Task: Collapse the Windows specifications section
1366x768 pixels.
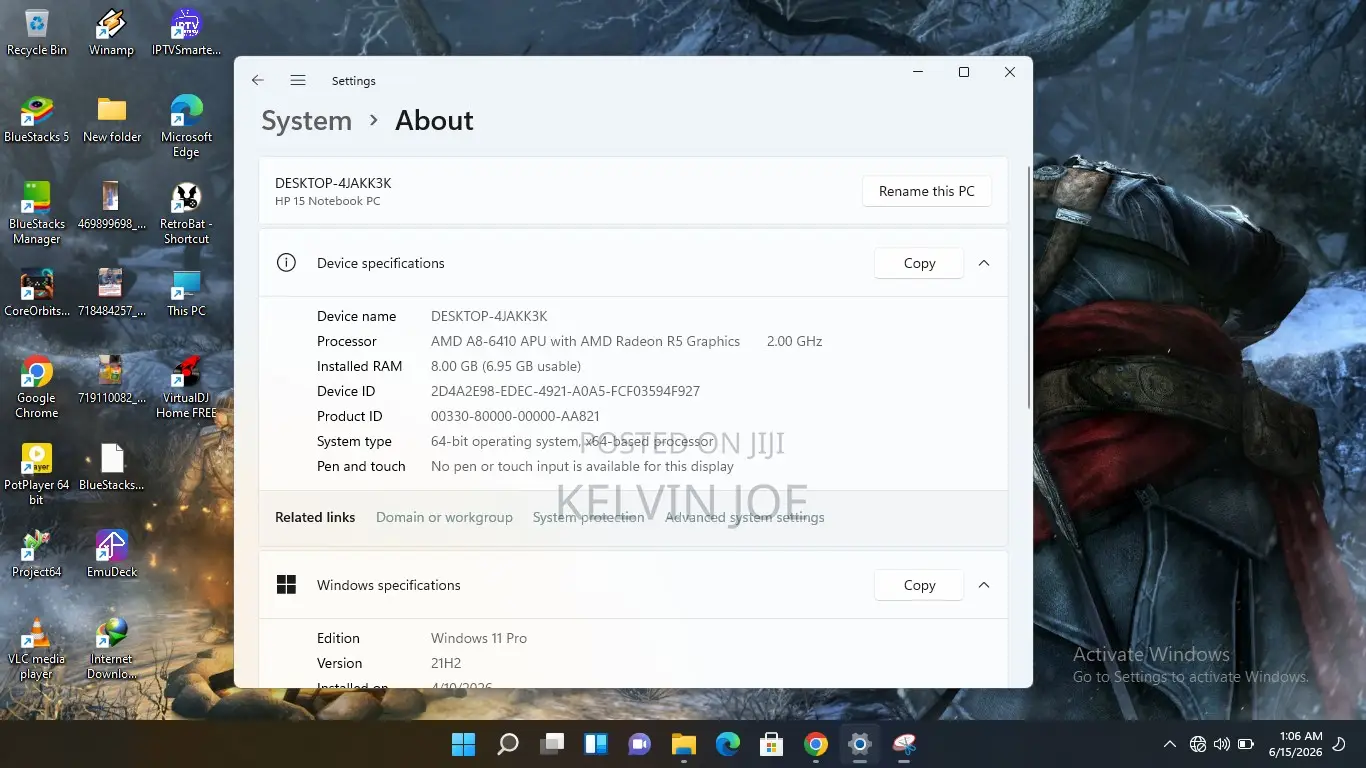Action: 984,585
